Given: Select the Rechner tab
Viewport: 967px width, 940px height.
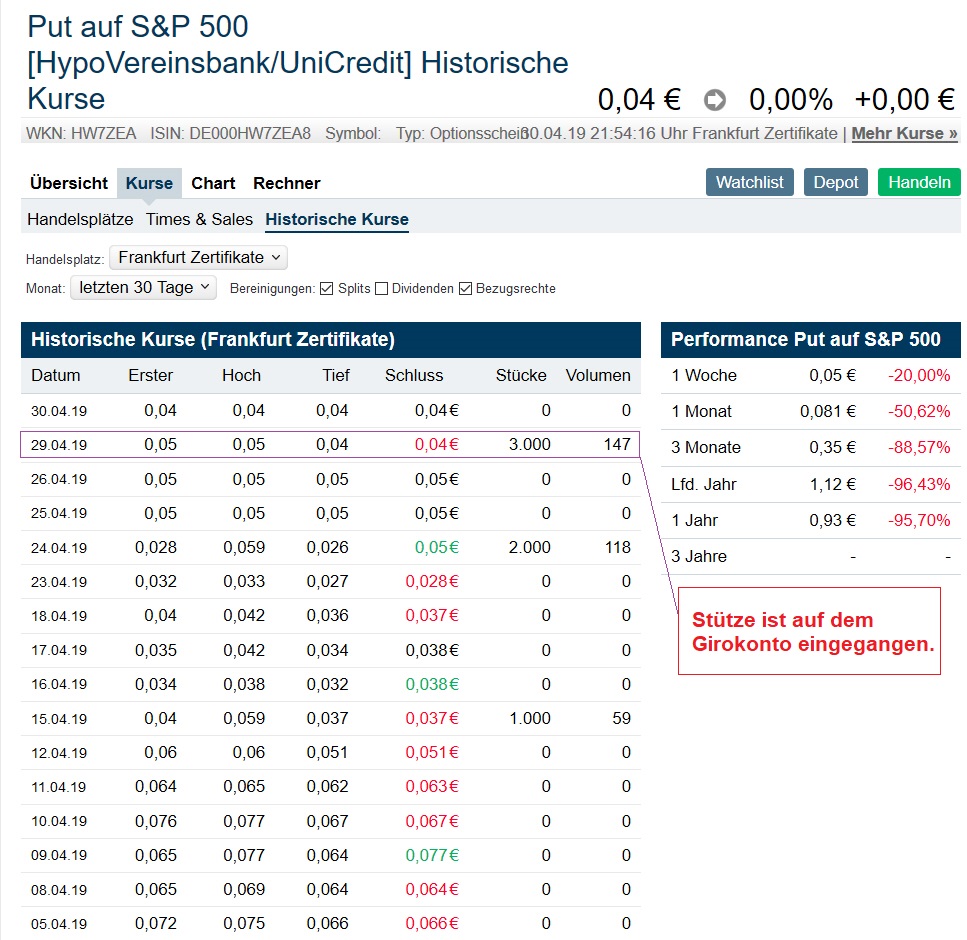Looking at the screenshot, I should [286, 183].
